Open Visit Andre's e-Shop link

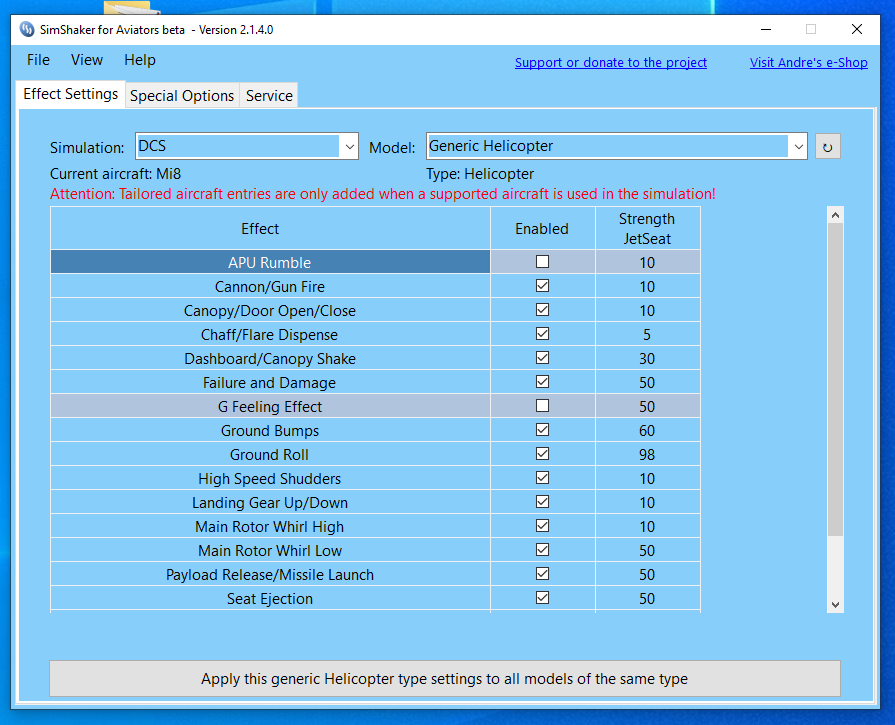[x=809, y=63]
